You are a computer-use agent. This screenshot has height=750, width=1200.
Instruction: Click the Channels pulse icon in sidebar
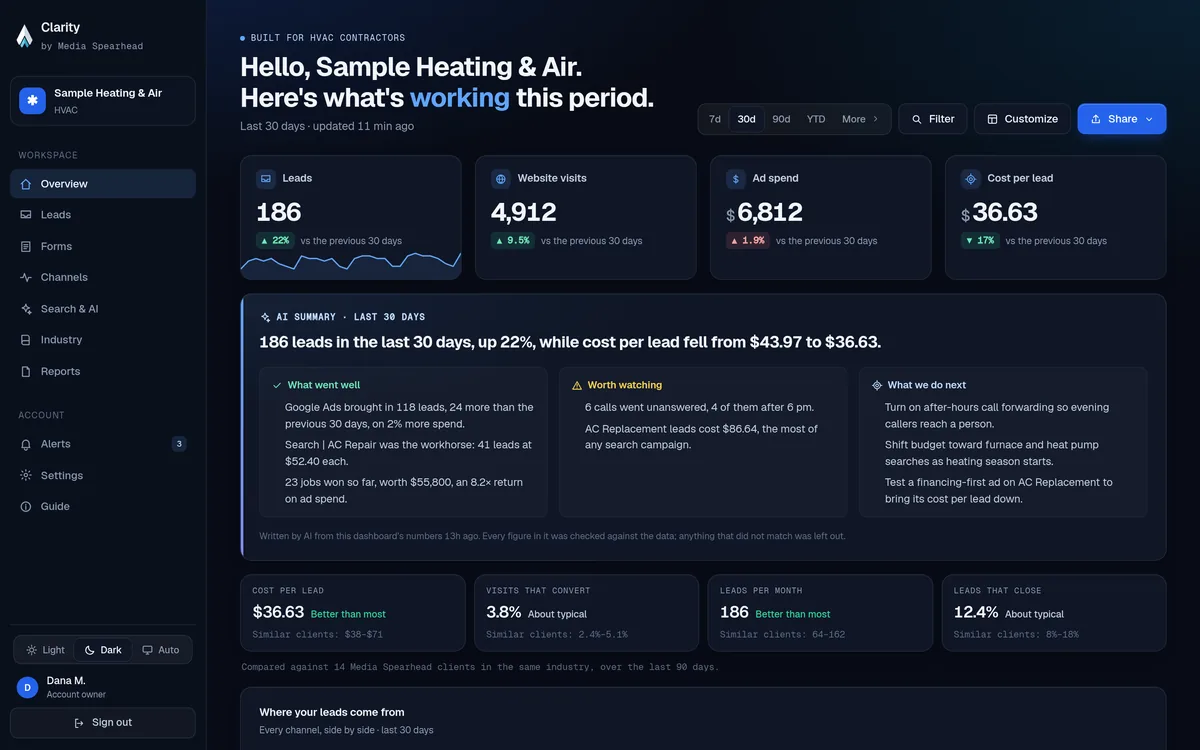[x=26, y=277]
